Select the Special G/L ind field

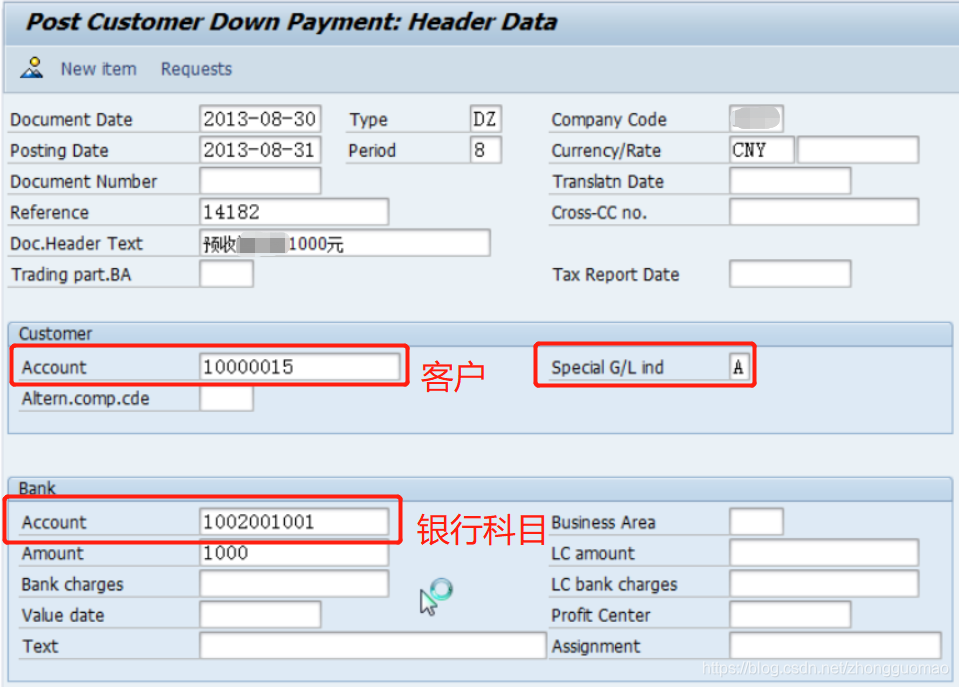pyautogui.click(x=739, y=367)
